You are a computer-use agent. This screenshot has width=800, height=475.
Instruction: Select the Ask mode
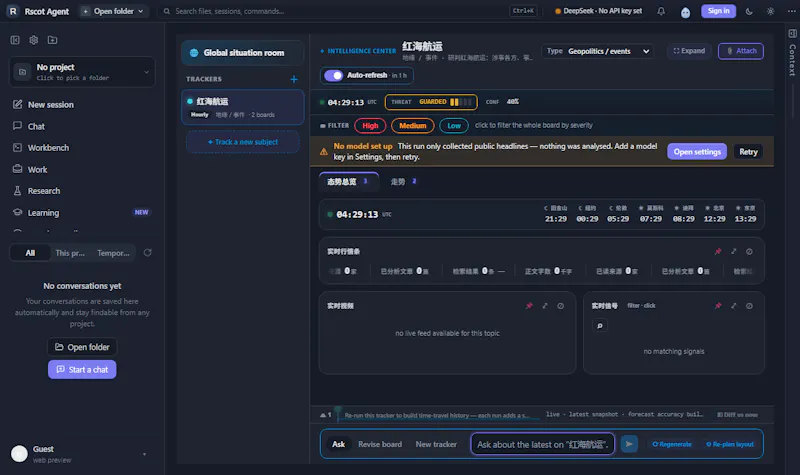point(338,444)
